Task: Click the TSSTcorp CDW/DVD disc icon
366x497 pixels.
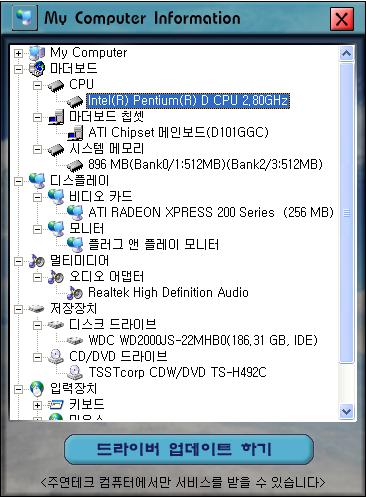Action: click(x=75, y=373)
